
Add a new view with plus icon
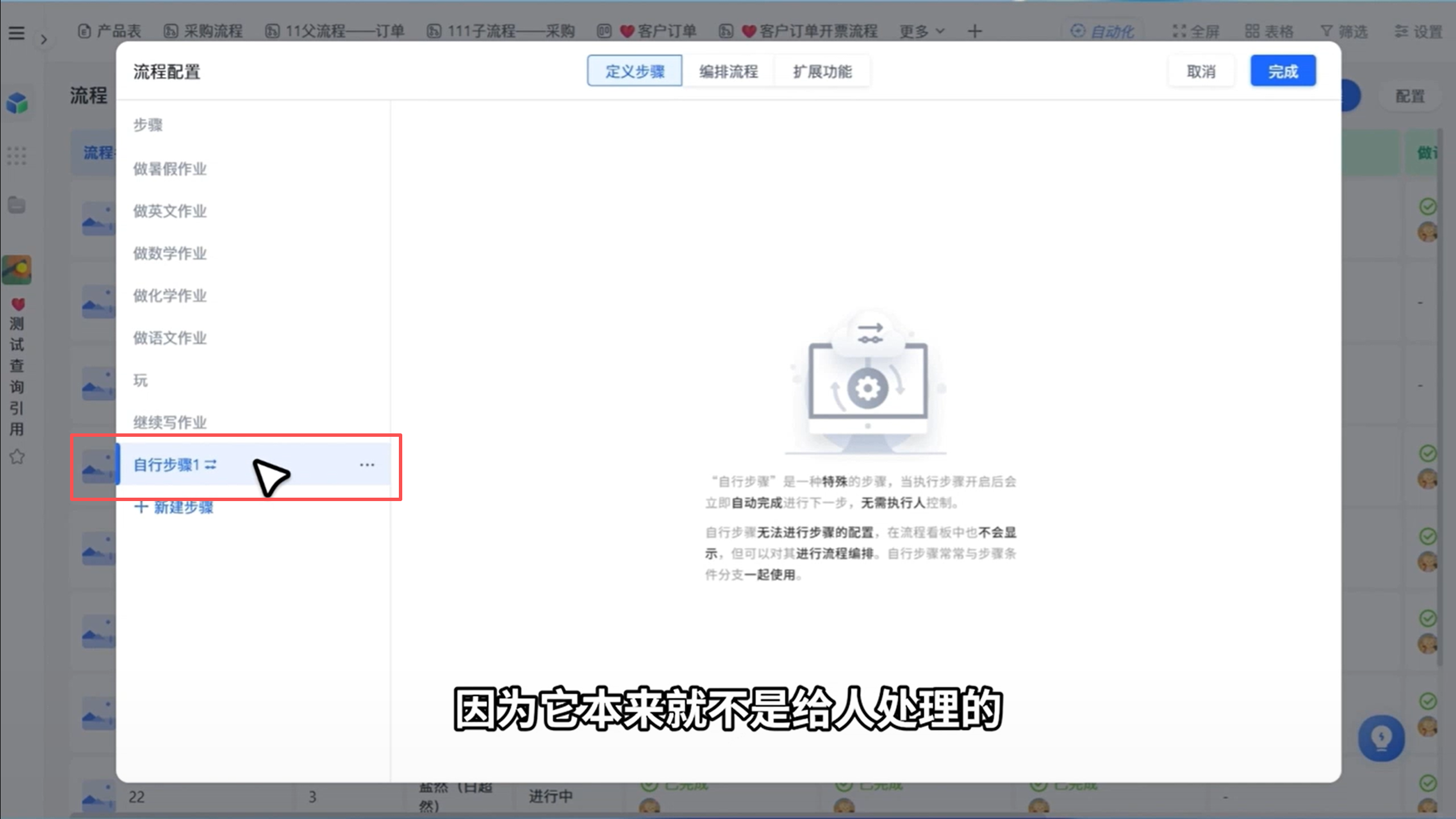pyautogui.click(x=975, y=31)
